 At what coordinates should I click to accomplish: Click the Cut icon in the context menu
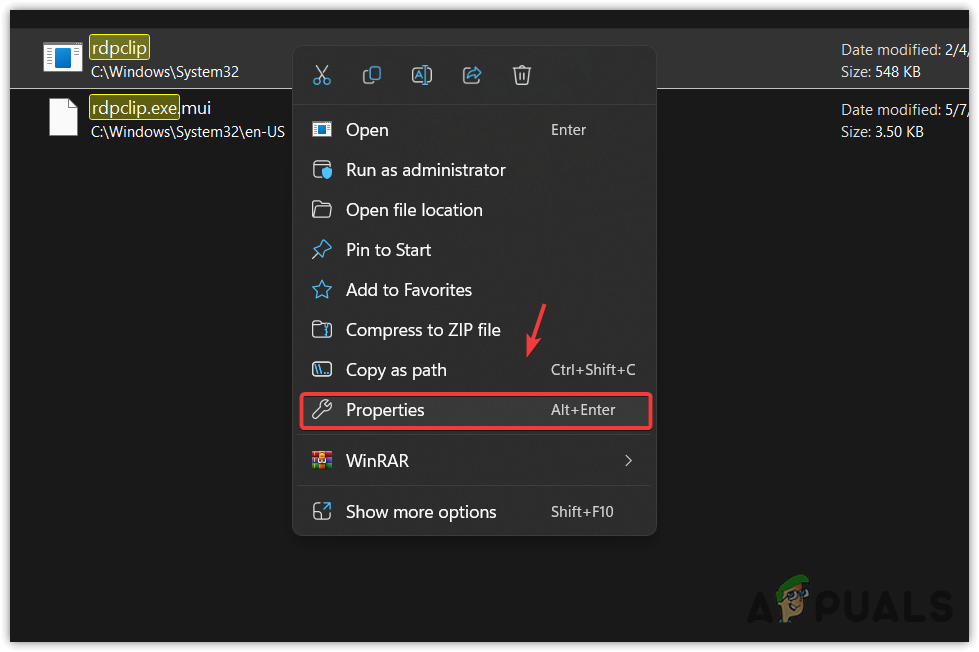[321, 75]
